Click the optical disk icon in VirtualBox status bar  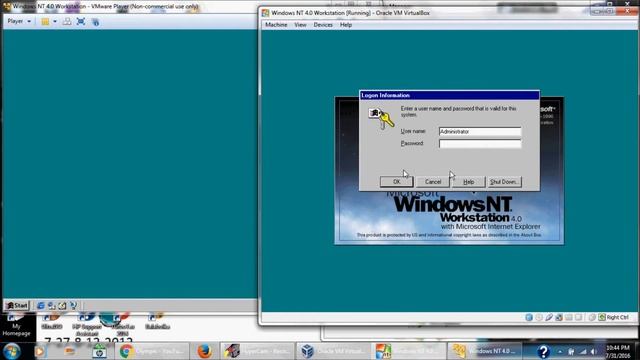[x=539, y=317]
